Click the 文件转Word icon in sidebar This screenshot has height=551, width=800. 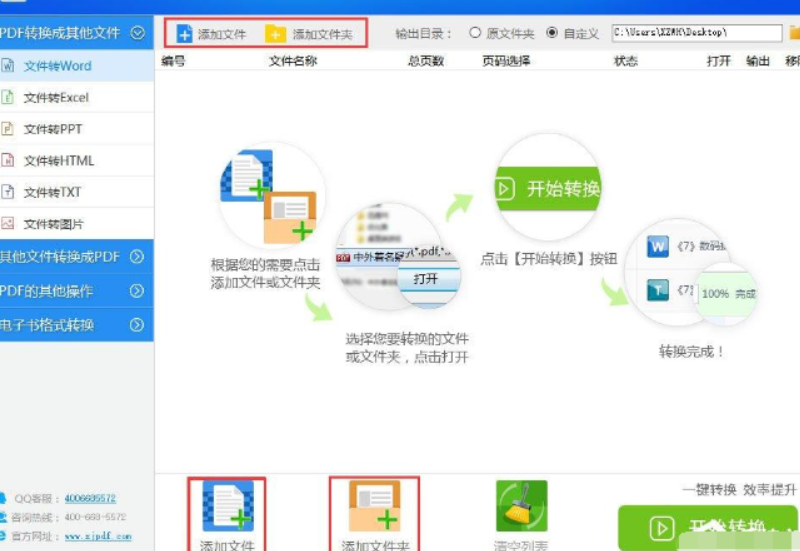(x=8, y=67)
